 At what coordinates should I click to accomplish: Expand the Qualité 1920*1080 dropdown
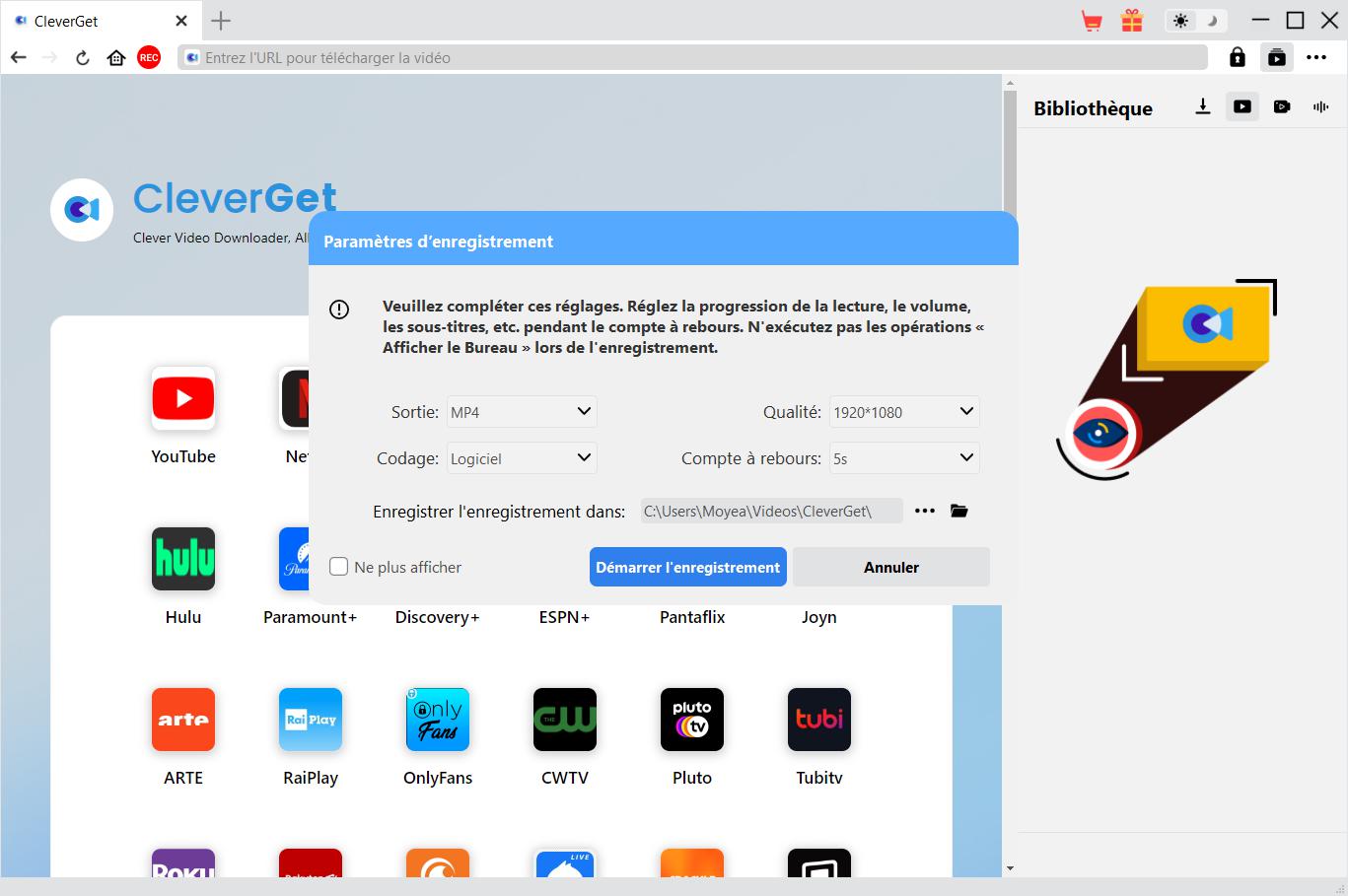[x=904, y=412]
